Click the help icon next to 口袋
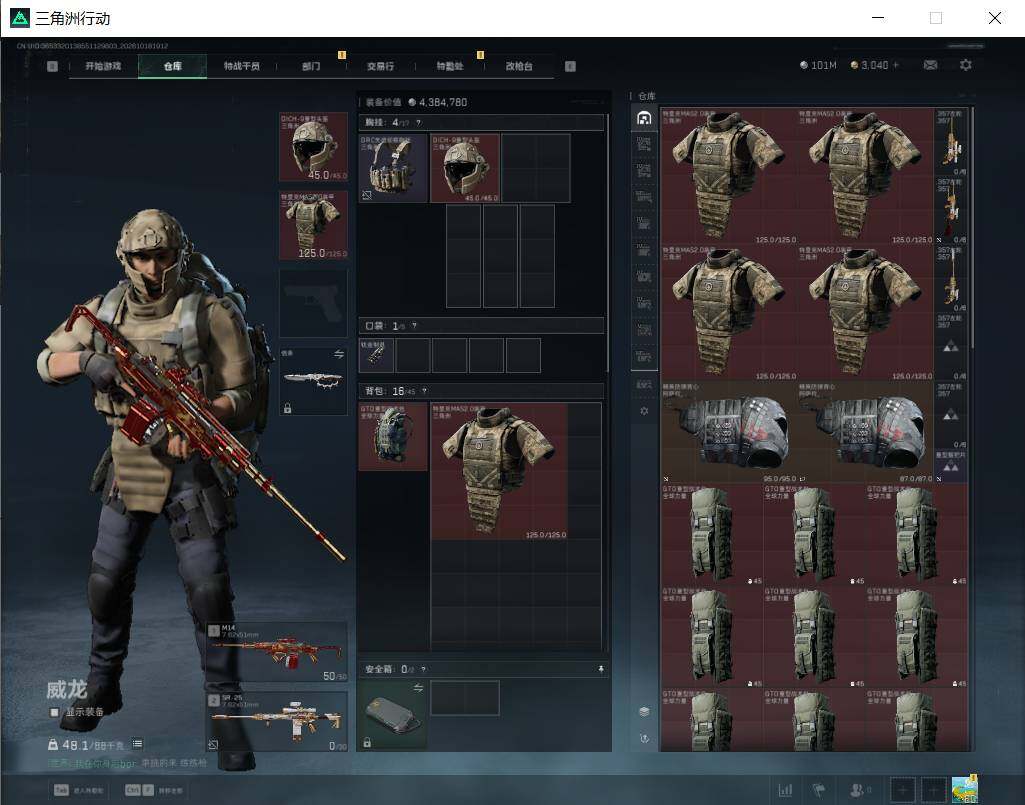The height and width of the screenshot is (805, 1025). (x=414, y=326)
